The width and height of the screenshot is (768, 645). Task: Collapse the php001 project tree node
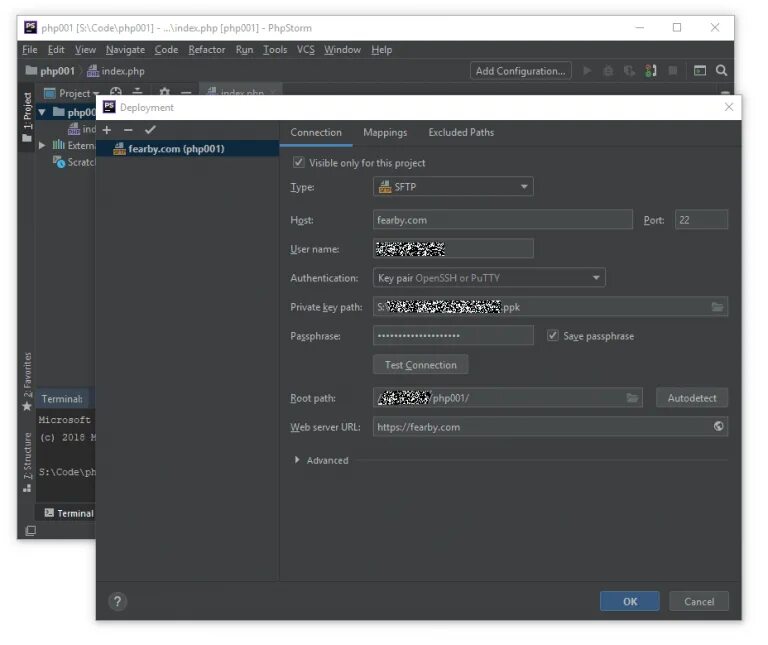point(42,112)
